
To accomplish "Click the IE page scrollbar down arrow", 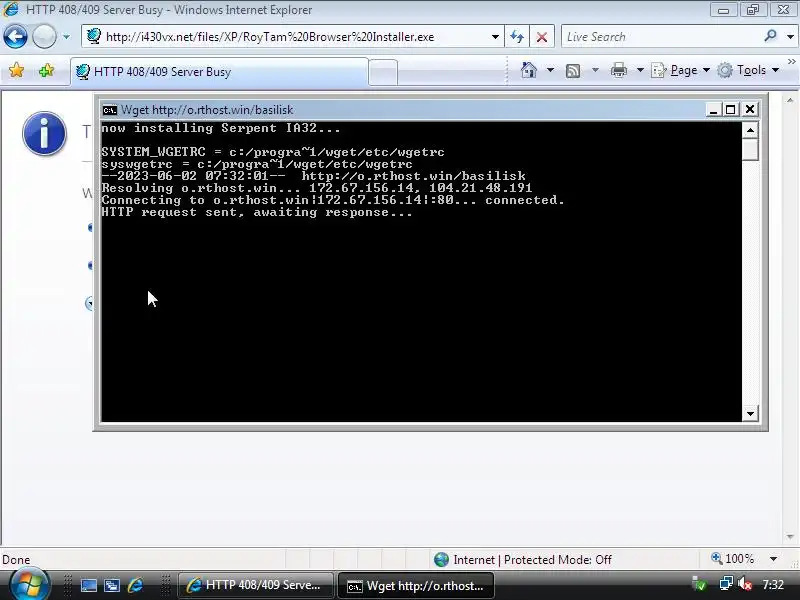I will [x=791, y=537].
